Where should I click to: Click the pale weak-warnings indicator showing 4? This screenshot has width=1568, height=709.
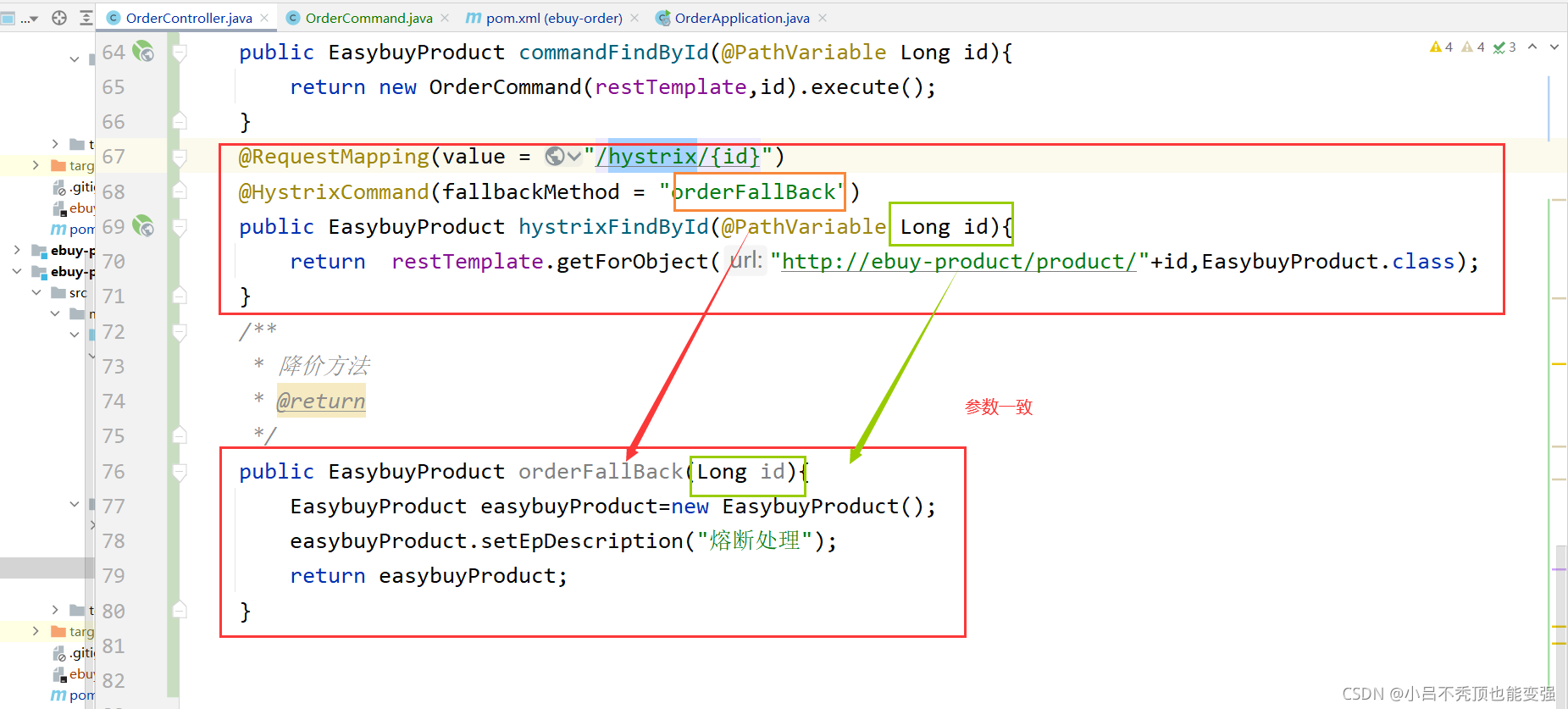click(1473, 47)
